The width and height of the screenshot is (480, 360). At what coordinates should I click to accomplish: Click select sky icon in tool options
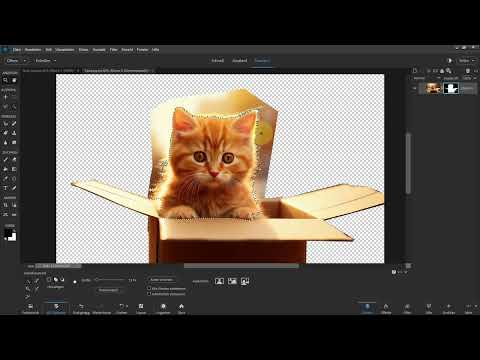coord(232,281)
